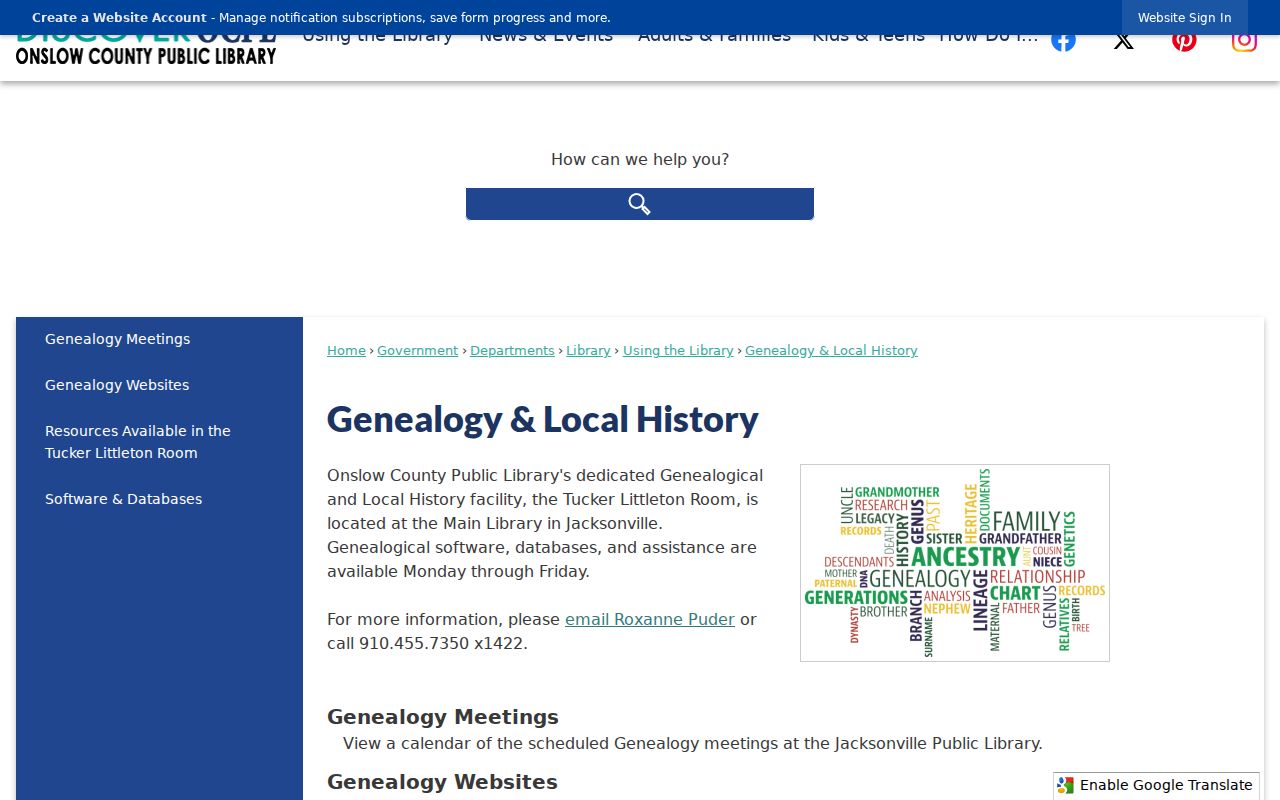This screenshot has height=800, width=1280.
Task: Click the Genealogy Websites section heading
Action: coord(442,782)
